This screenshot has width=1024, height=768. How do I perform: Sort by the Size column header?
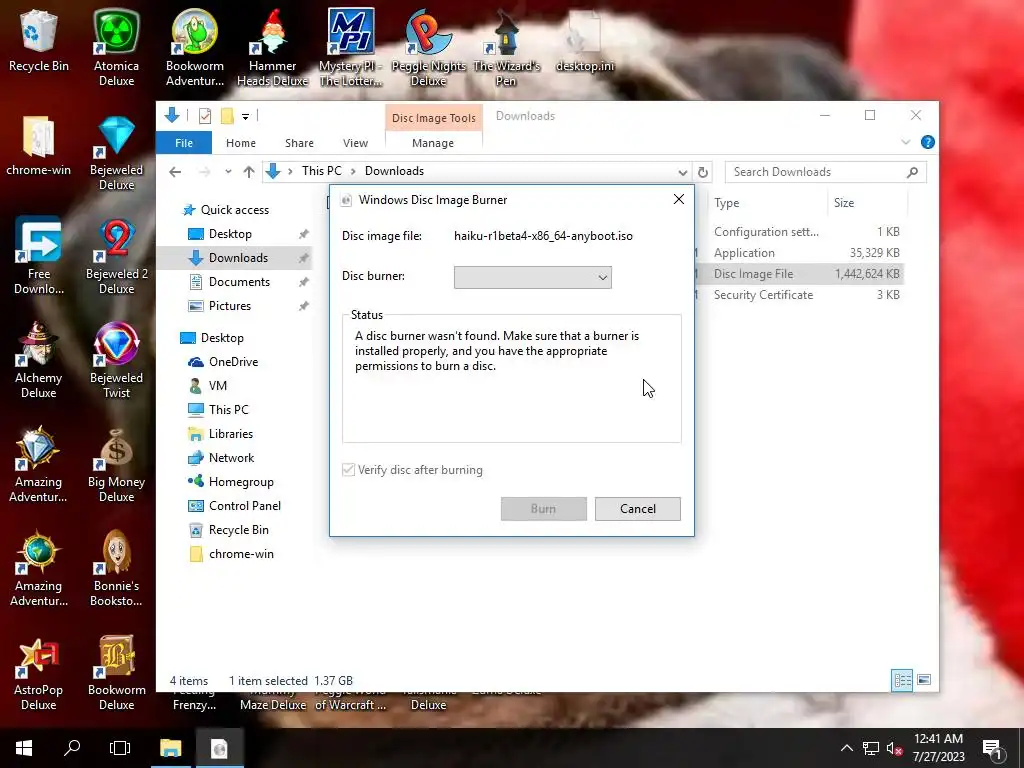point(867,202)
